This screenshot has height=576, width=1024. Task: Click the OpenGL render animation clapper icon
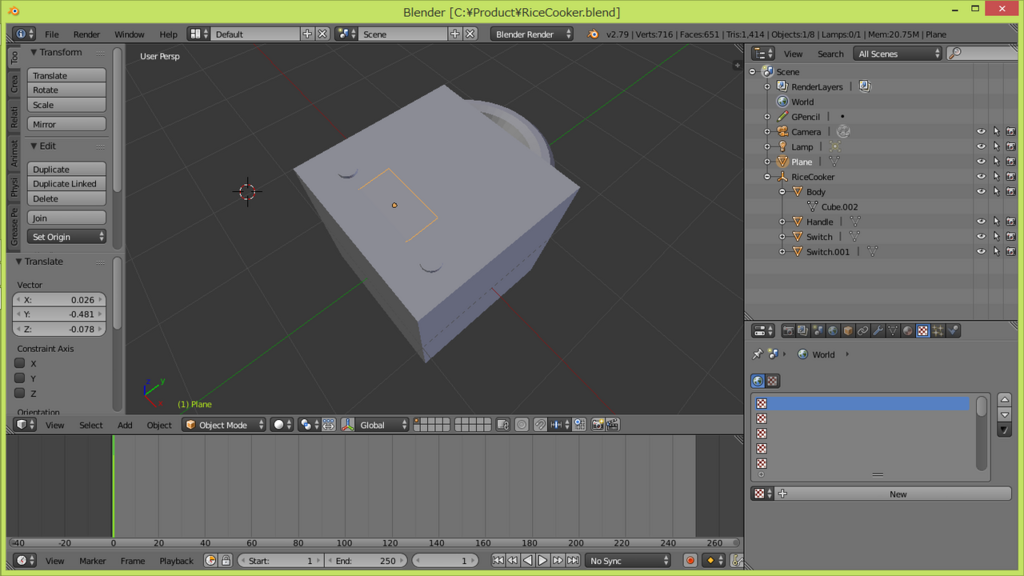(613, 425)
